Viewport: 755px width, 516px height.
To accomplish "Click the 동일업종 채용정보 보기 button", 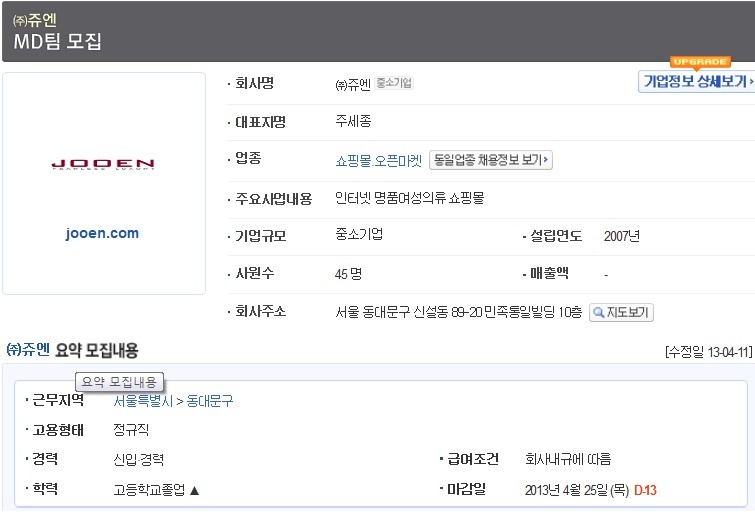I will pos(491,160).
